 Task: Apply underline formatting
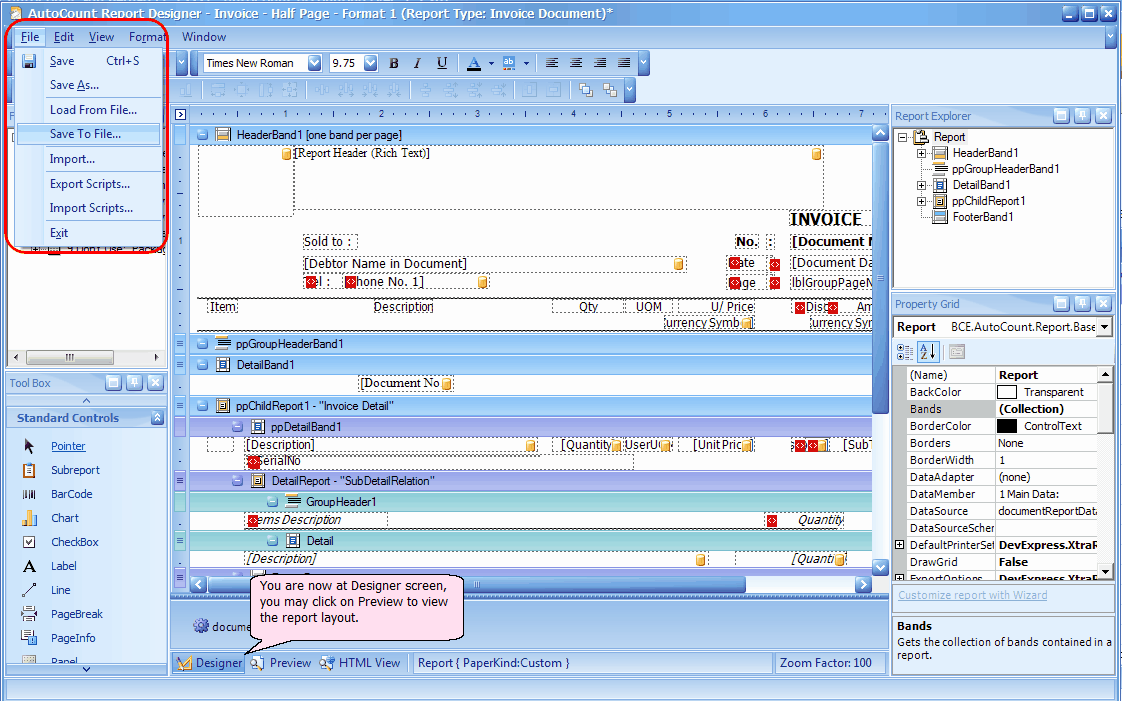point(442,63)
